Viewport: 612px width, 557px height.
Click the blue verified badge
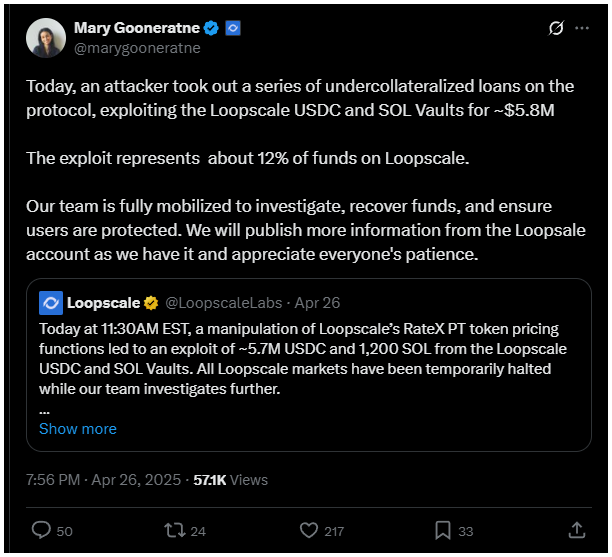tap(213, 28)
